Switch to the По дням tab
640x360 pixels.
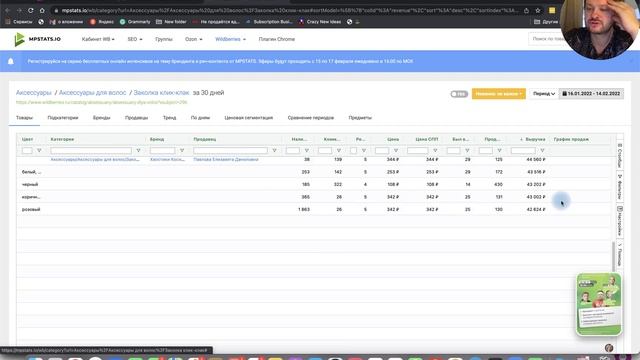click(200, 118)
